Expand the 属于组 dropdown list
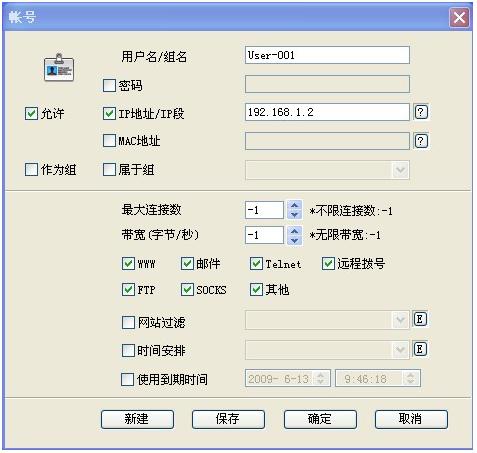The image size is (477, 453). pos(400,170)
